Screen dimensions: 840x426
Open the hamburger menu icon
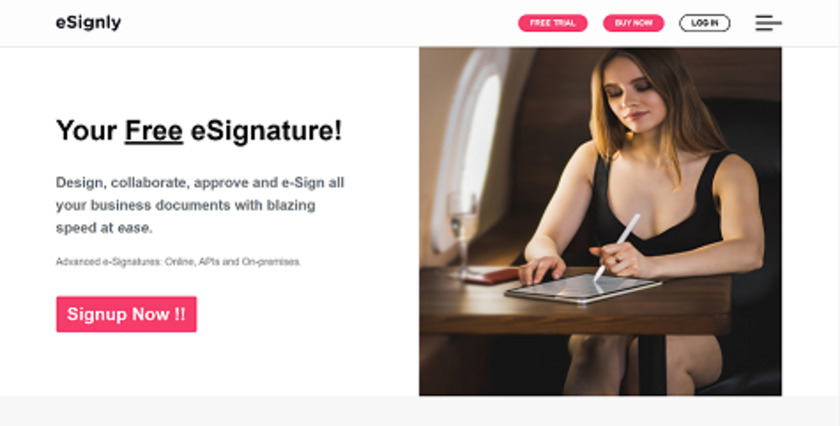coord(768,23)
